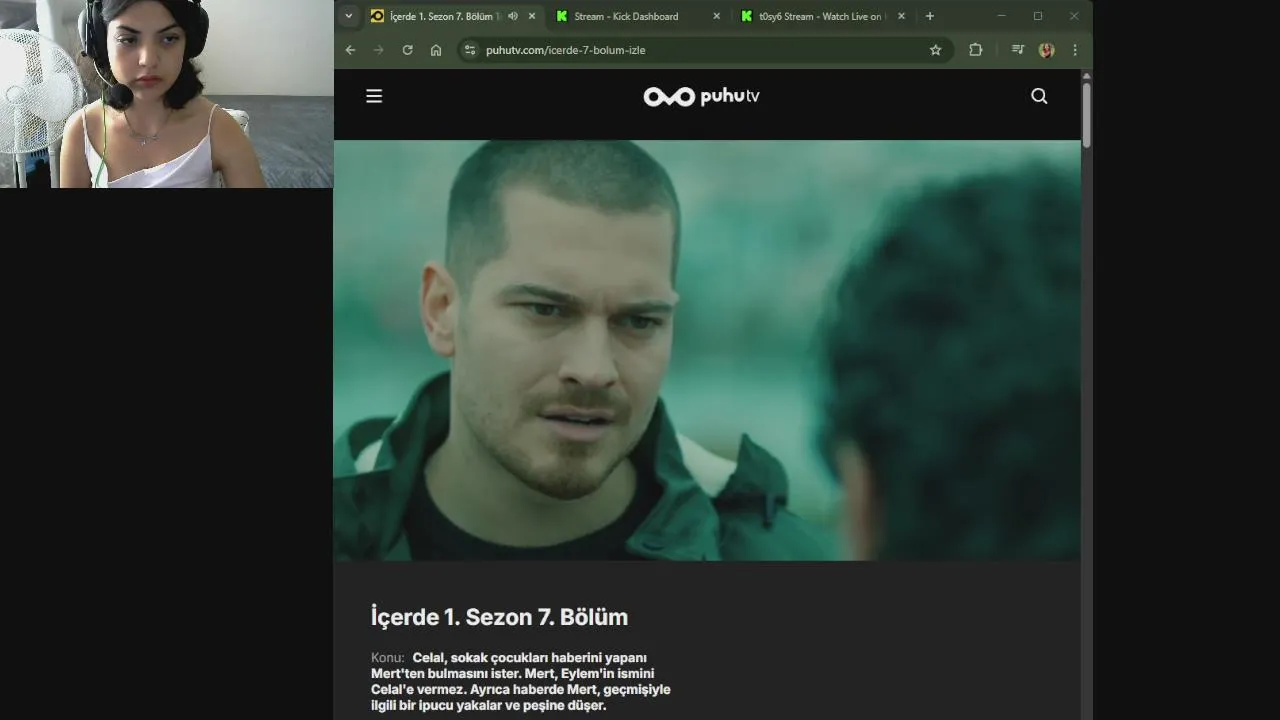Viewport: 1280px width, 720px height.
Task: Go back with browser back arrow
Action: coord(350,50)
